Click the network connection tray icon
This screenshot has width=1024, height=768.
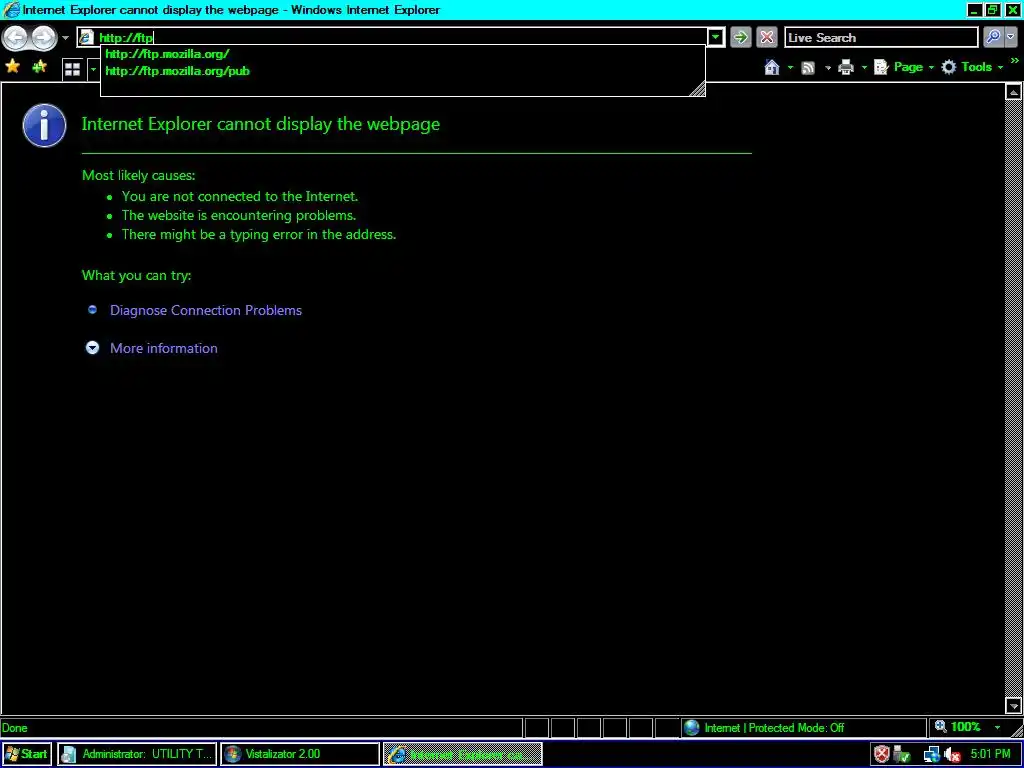click(931, 754)
